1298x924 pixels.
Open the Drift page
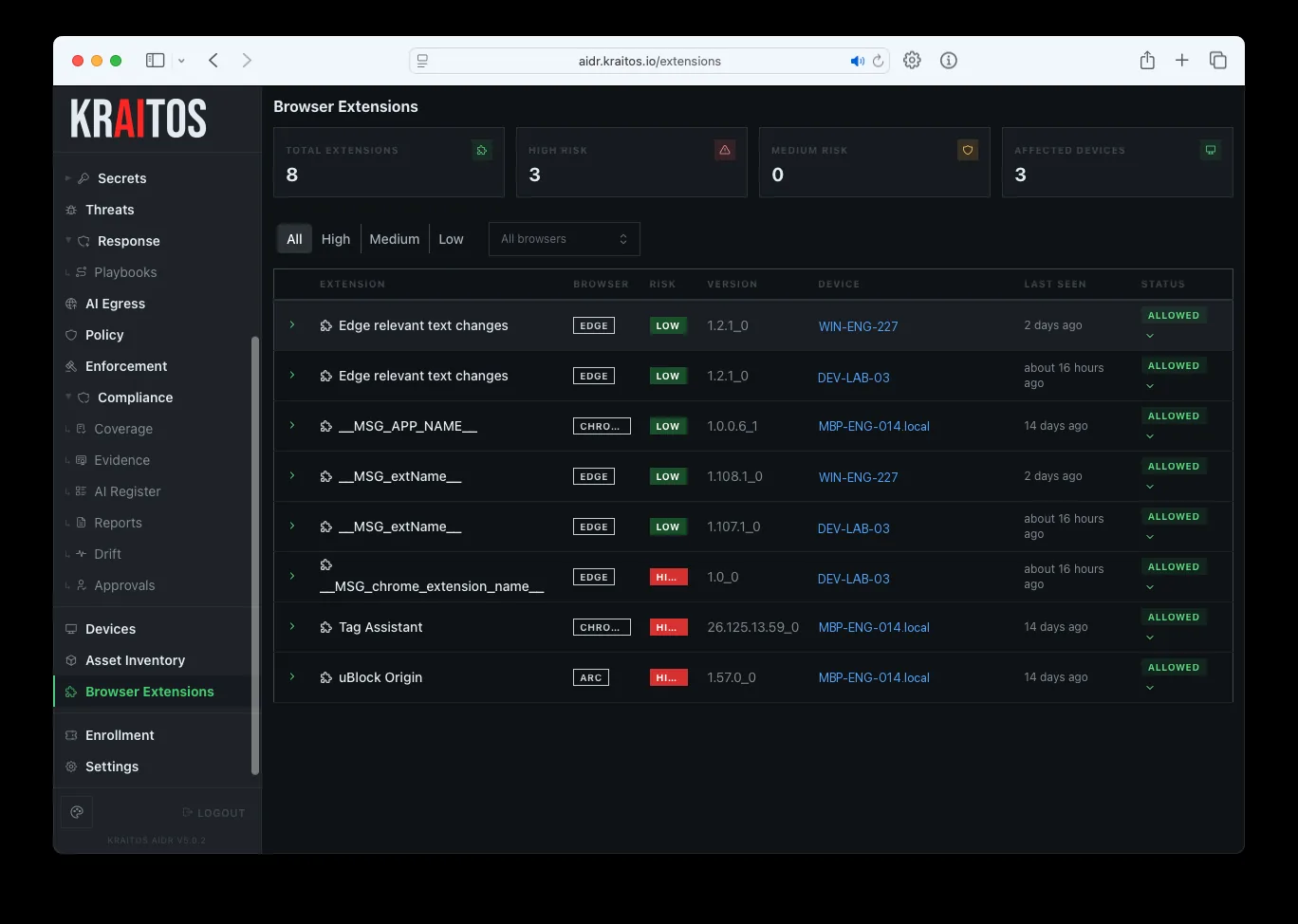click(x=107, y=554)
